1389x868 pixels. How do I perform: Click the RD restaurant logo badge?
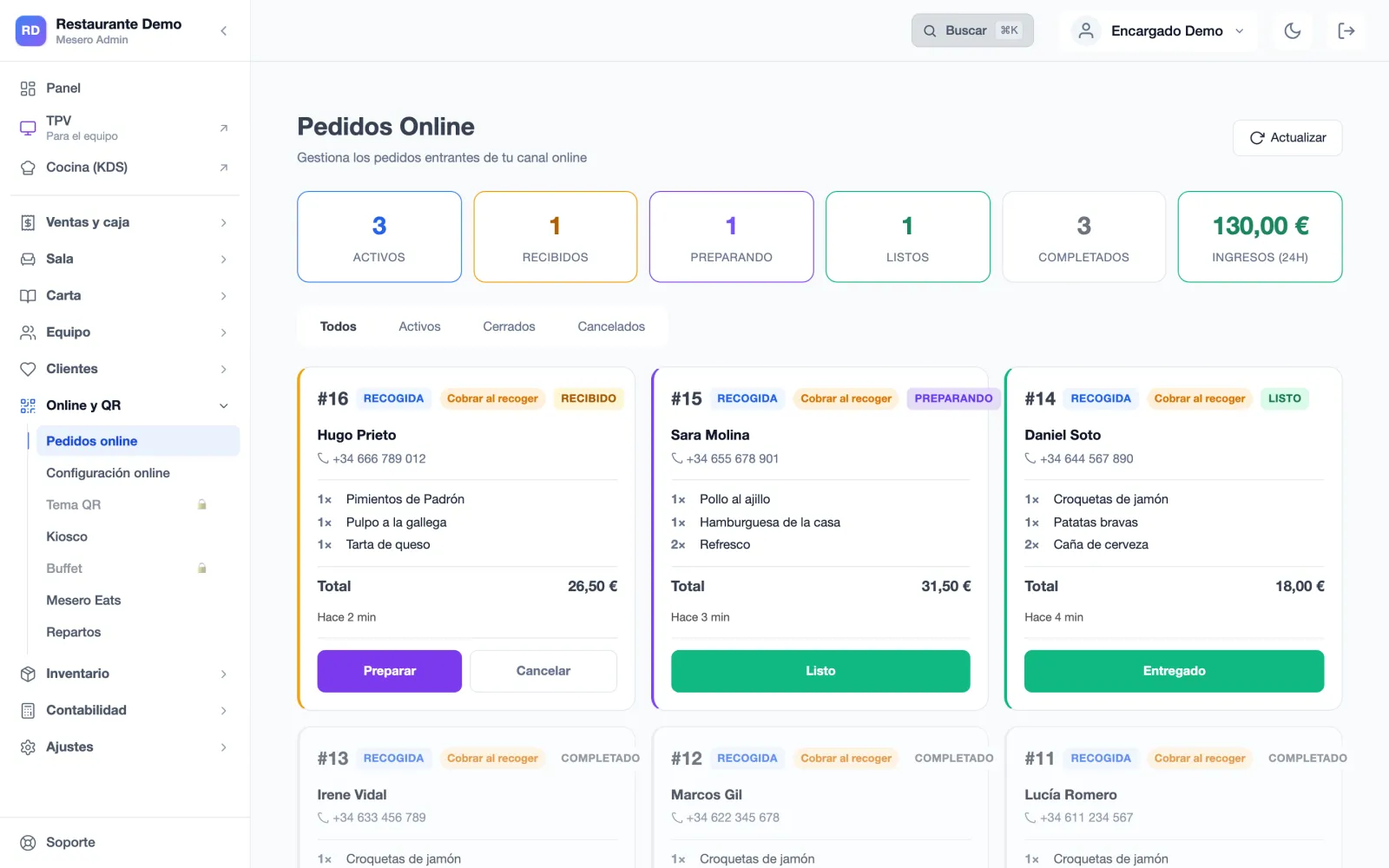(x=30, y=30)
